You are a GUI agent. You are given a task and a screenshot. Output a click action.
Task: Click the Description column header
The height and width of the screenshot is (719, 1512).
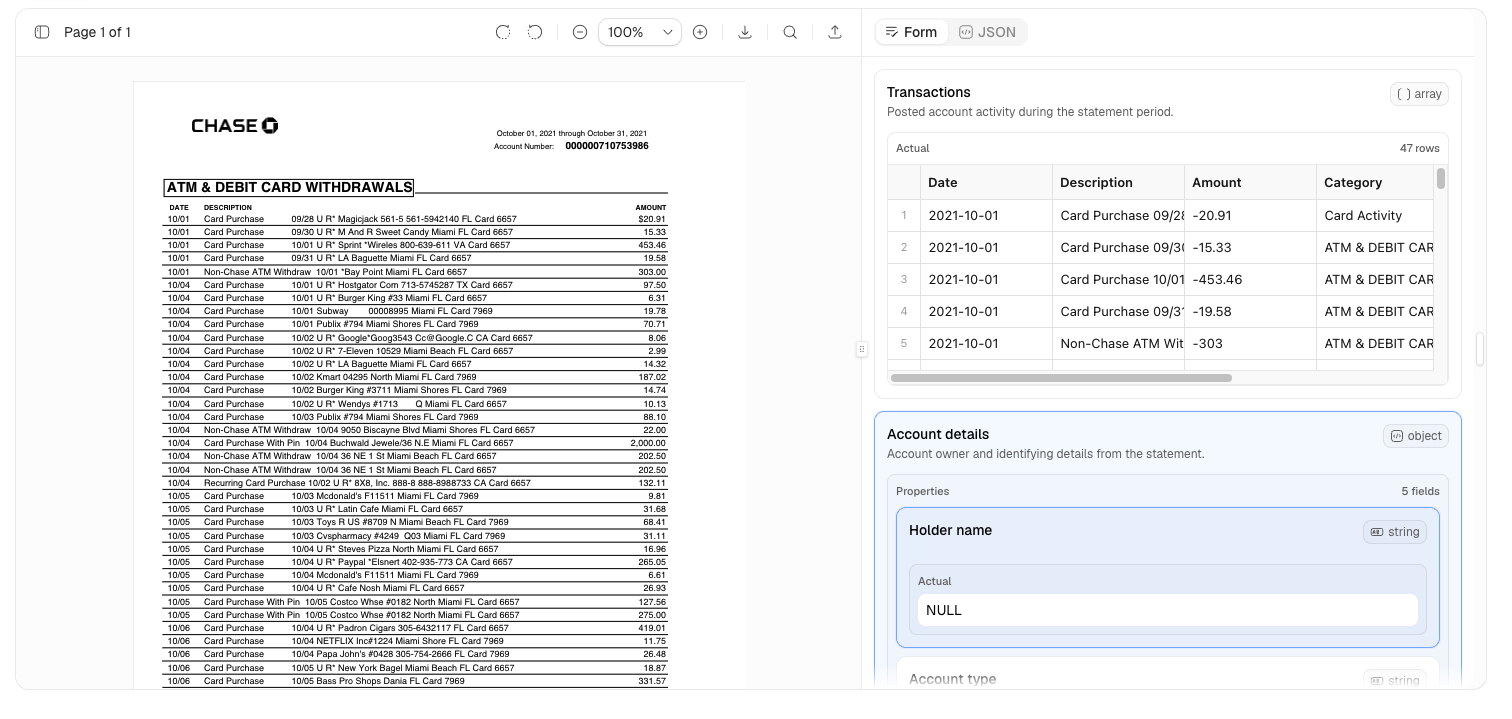click(1118, 182)
